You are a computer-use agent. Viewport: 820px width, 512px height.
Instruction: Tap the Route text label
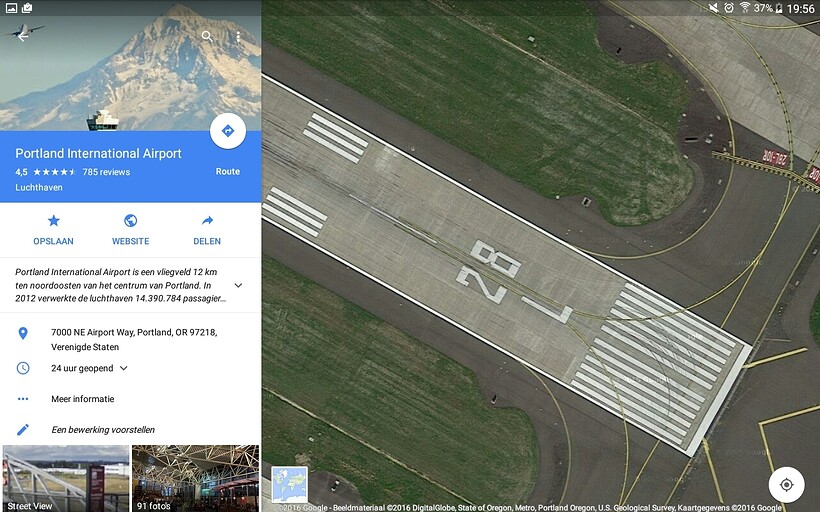[227, 172]
